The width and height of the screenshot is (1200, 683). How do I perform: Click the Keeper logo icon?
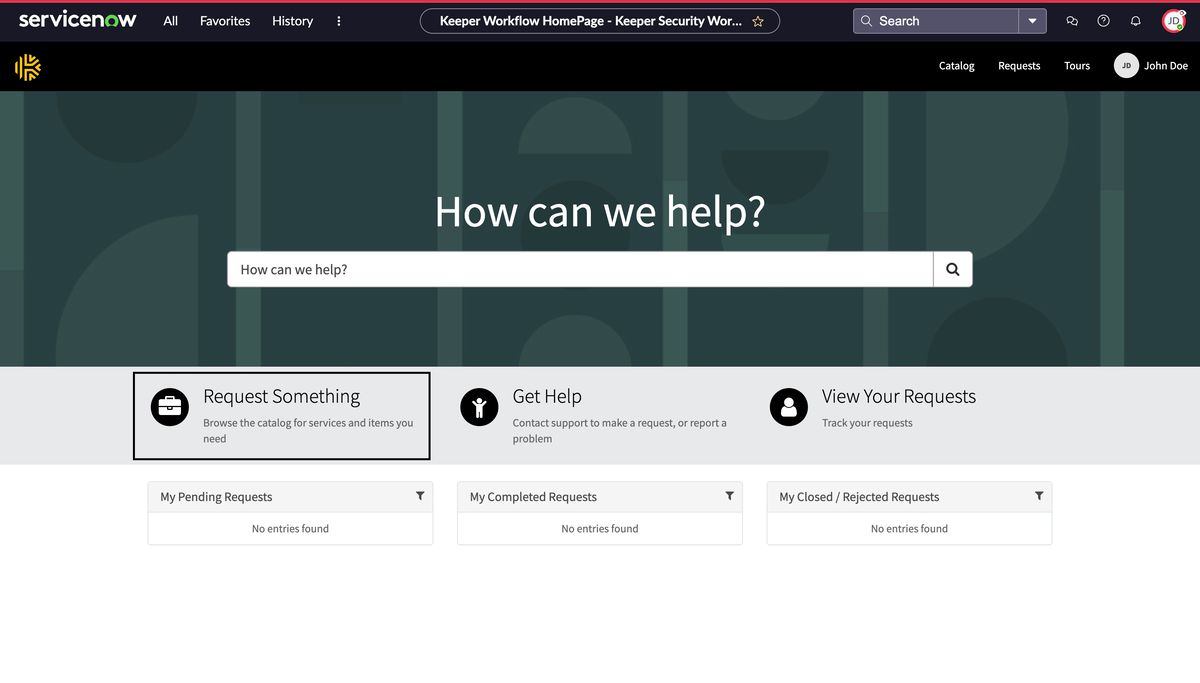point(28,67)
